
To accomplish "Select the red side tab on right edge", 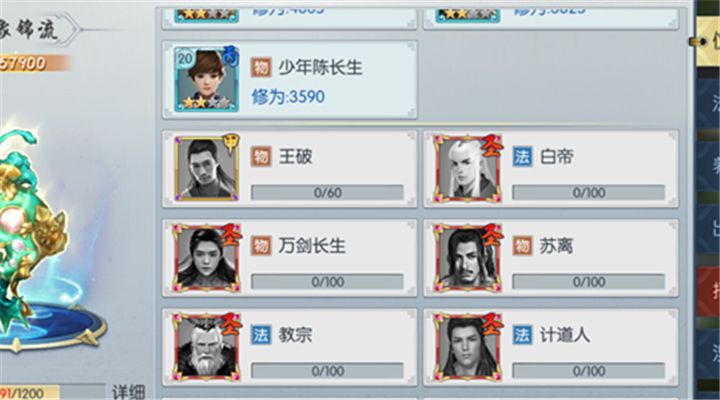I will tap(709, 292).
